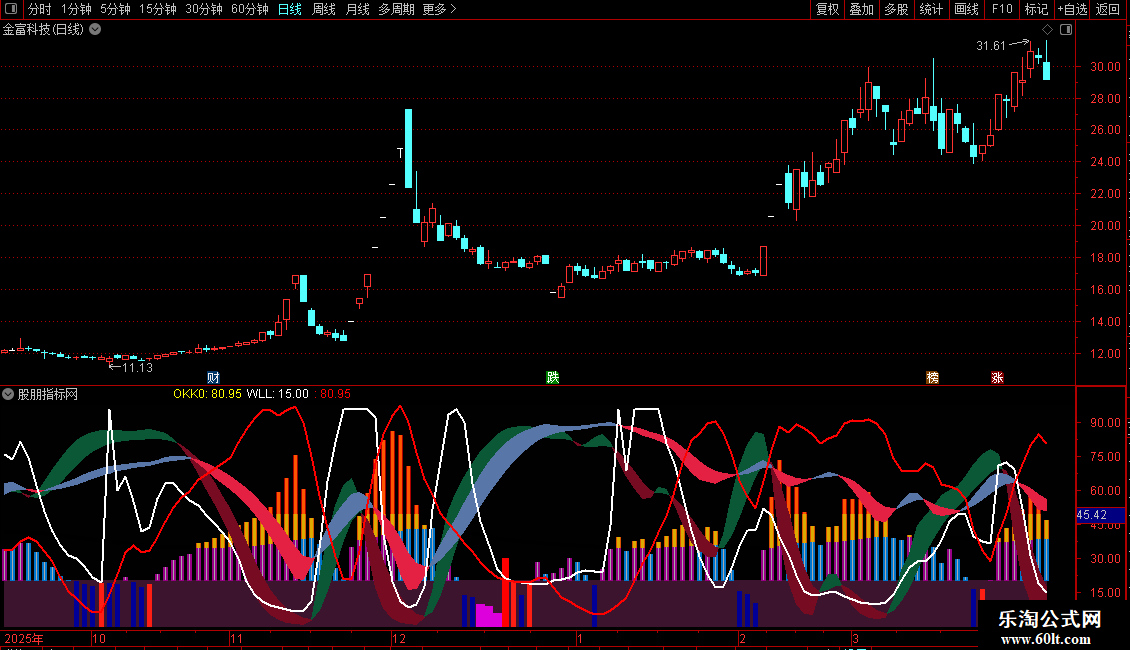Click the 标记 mark button

pos(1036,9)
